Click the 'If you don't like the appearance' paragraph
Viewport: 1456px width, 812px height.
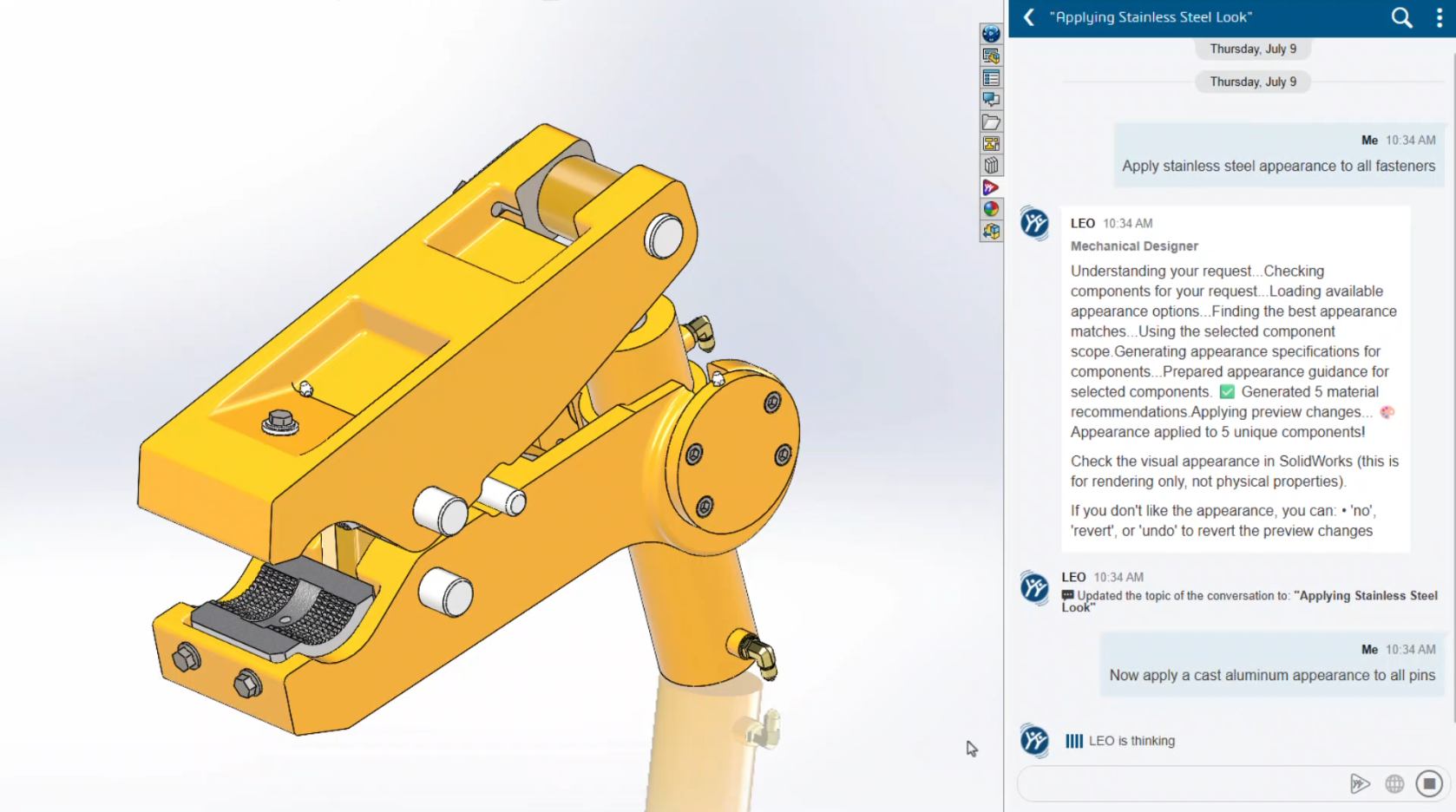pyautogui.click(x=1223, y=521)
